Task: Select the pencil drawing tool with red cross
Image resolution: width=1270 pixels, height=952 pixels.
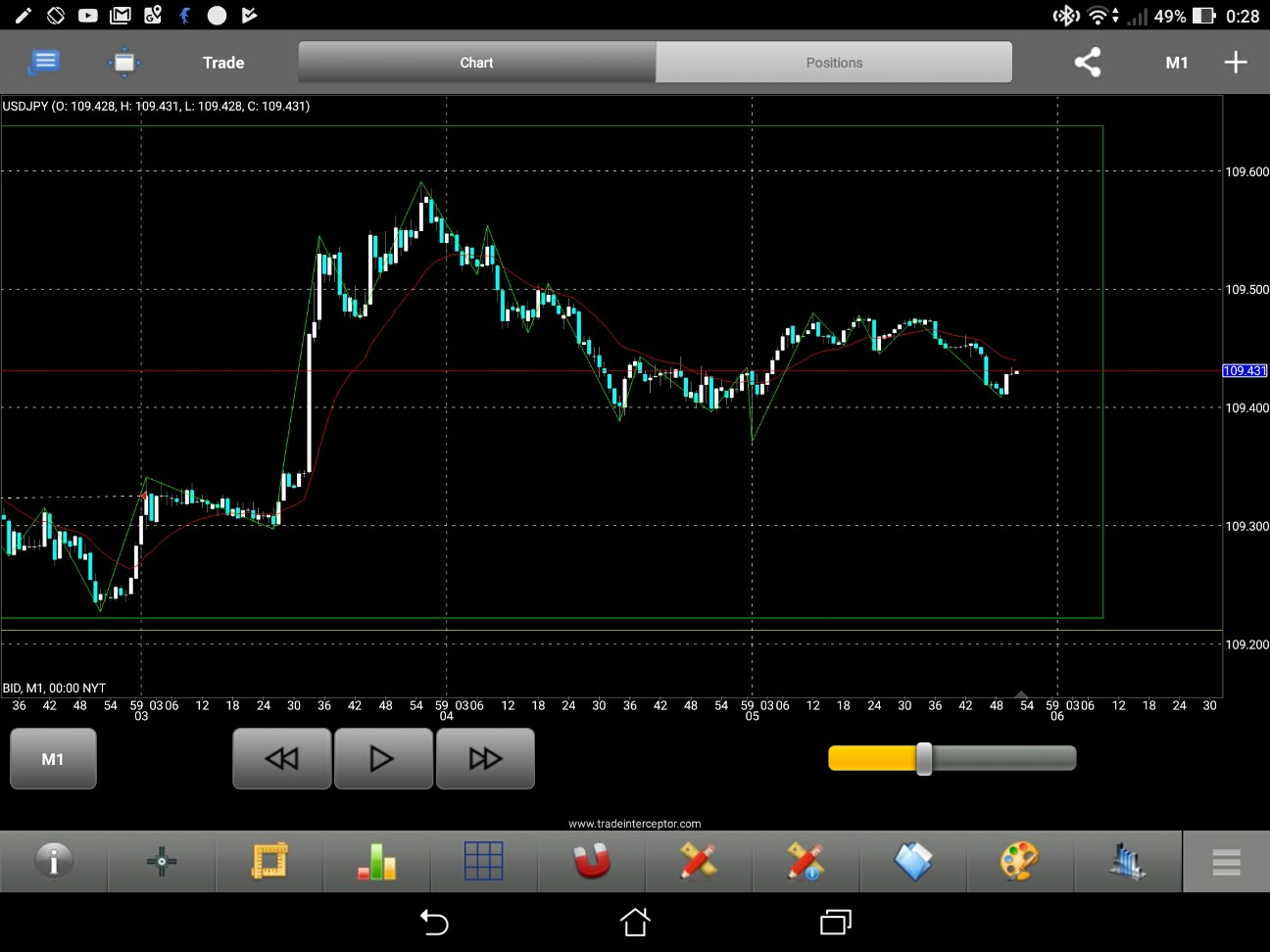Action: (x=698, y=861)
